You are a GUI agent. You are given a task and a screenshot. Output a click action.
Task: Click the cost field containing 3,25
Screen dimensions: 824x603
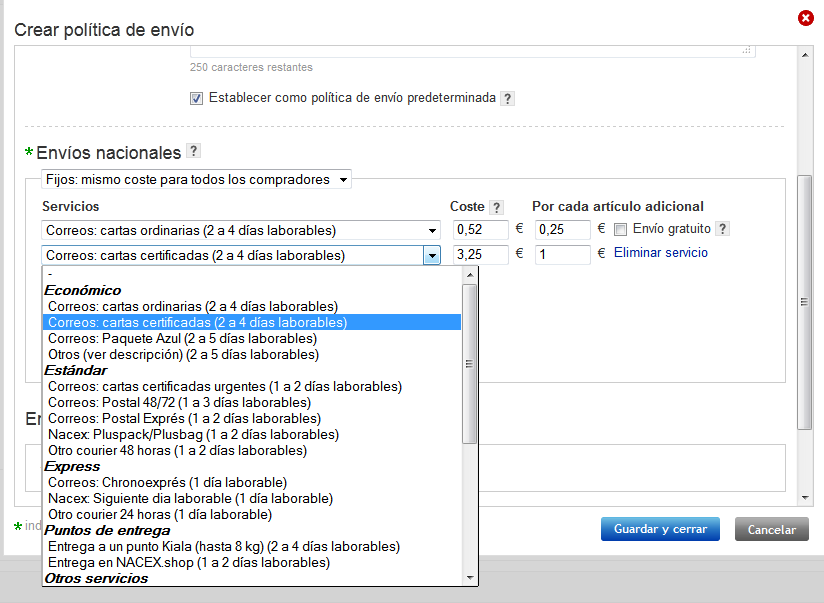tap(481, 255)
